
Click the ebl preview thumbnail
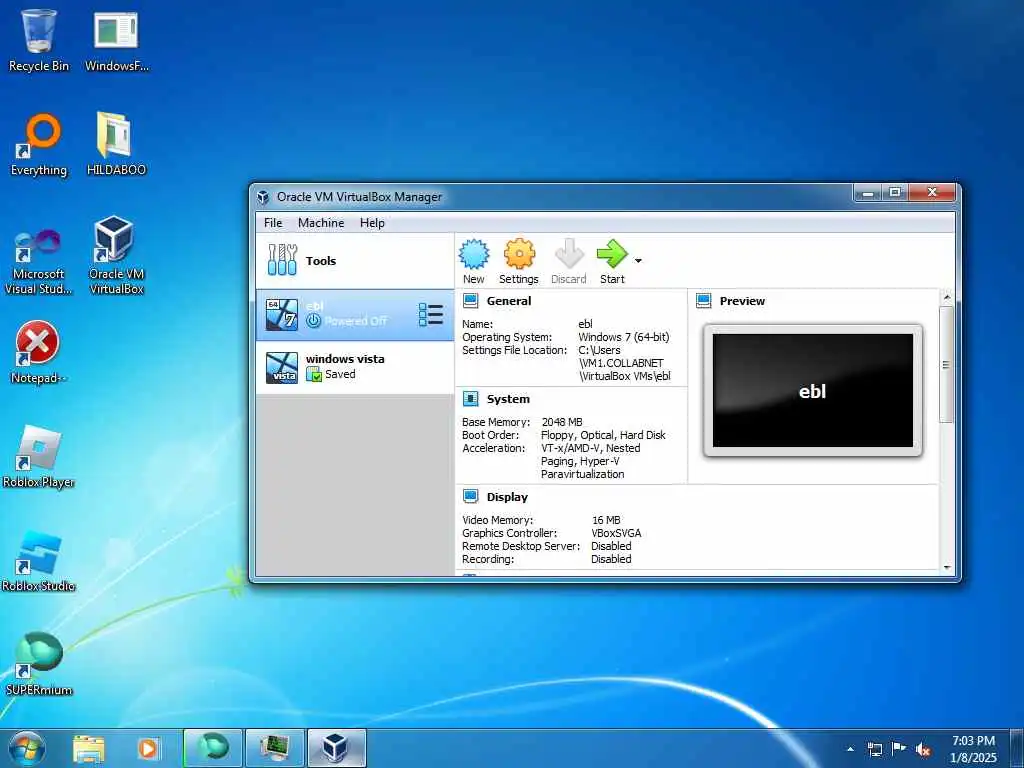(x=812, y=391)
